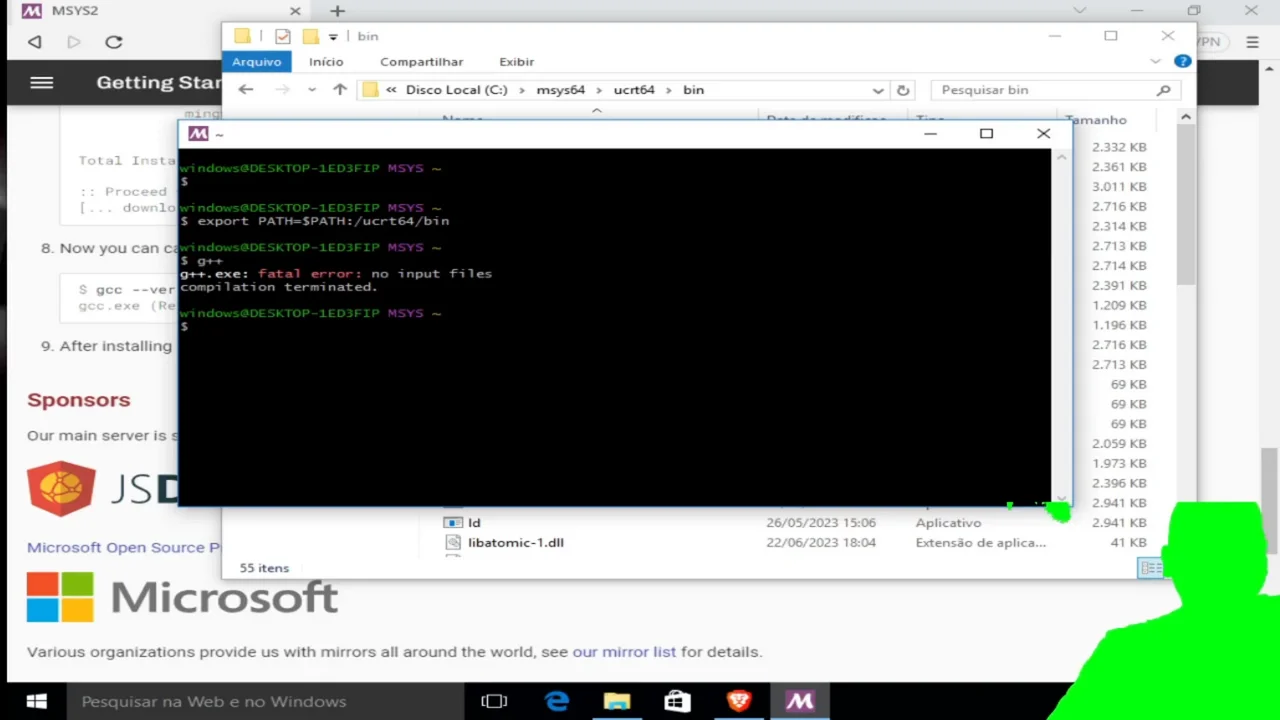The width and height of the screenshot is (1280, 720).
Task: Select the libatomic-1.dll file
Action: [516, 542]
